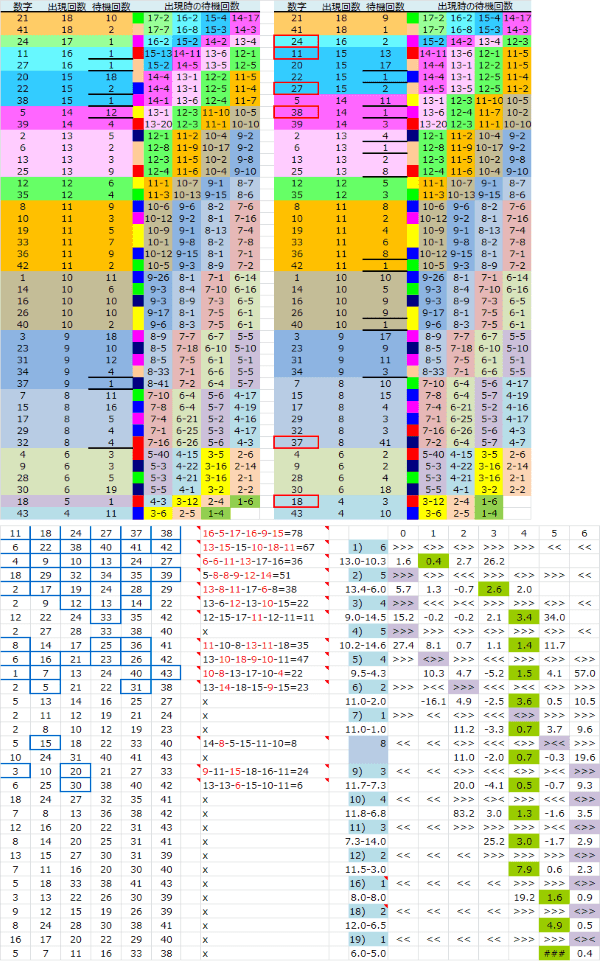This screenshot has width=600, height=973.
Task: Select the cell containing 14-1
Action: [158, 101]
